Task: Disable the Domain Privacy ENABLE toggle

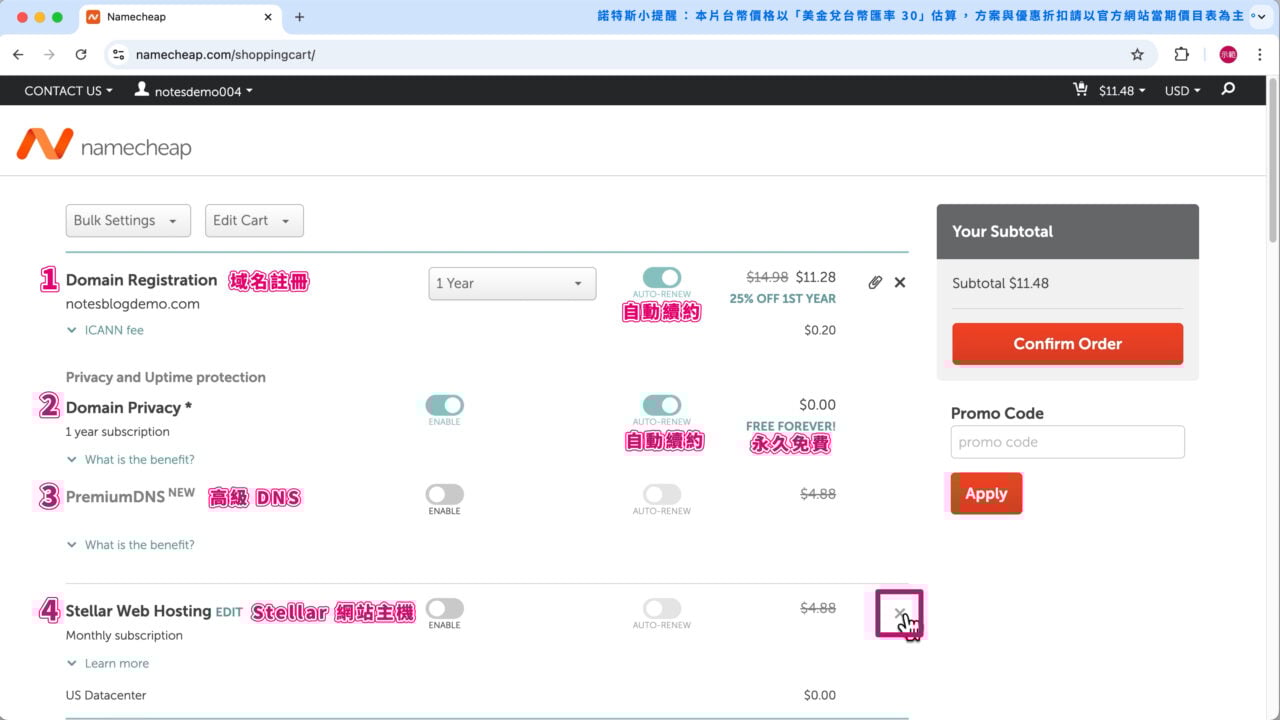Action: (444, 404)
